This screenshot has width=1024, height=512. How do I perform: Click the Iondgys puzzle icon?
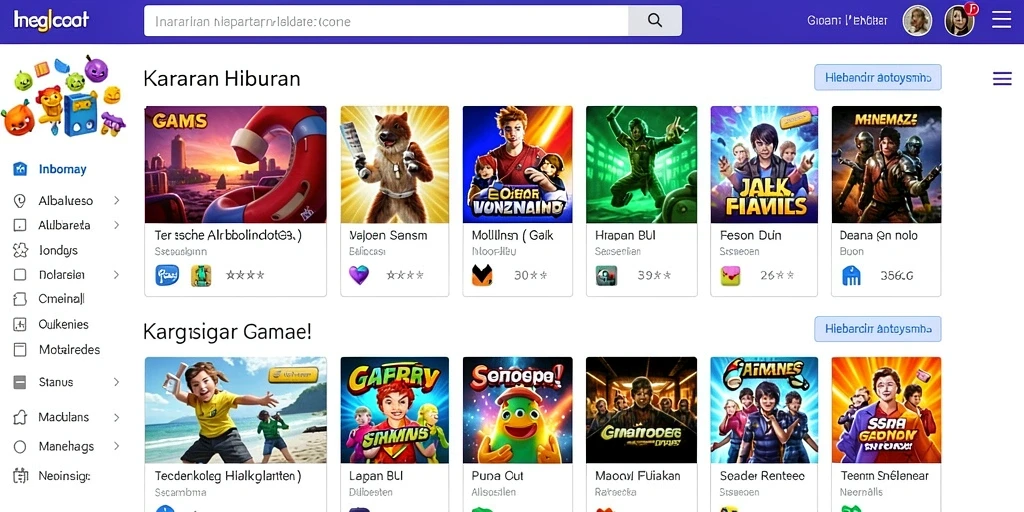coord(20,250)
